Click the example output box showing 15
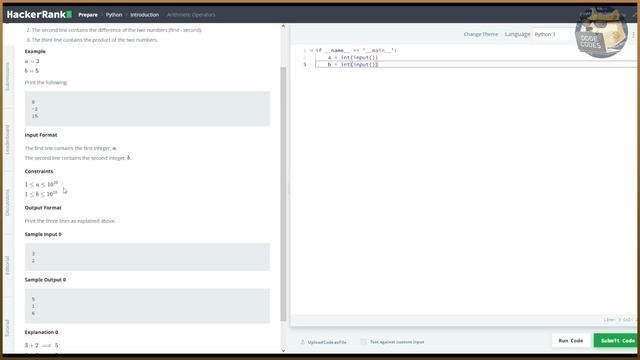Screen dimensions: 640x360 (x=147, y=109)
